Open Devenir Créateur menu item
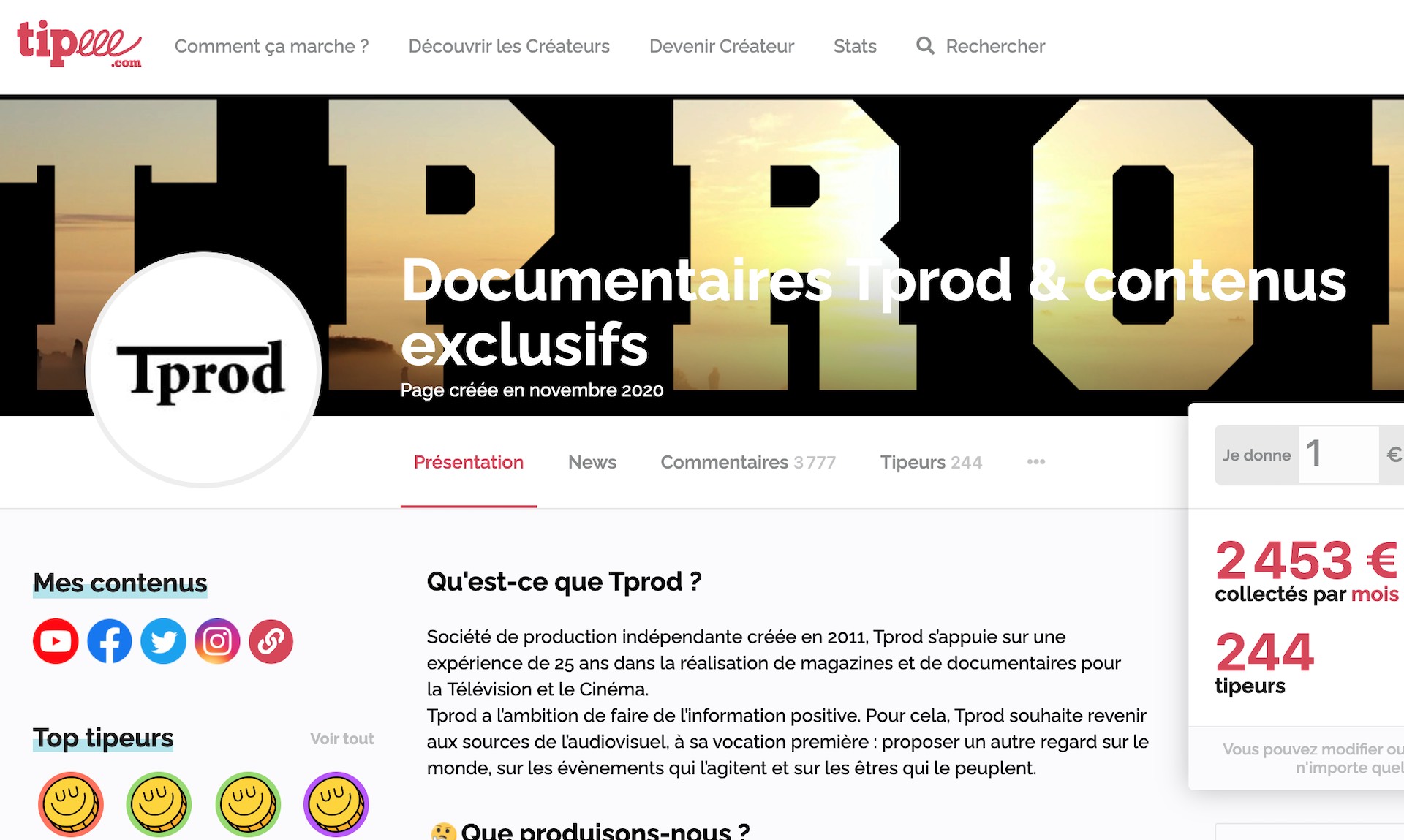Viewport: 1404px width, 840px height. tap(722, 46)
